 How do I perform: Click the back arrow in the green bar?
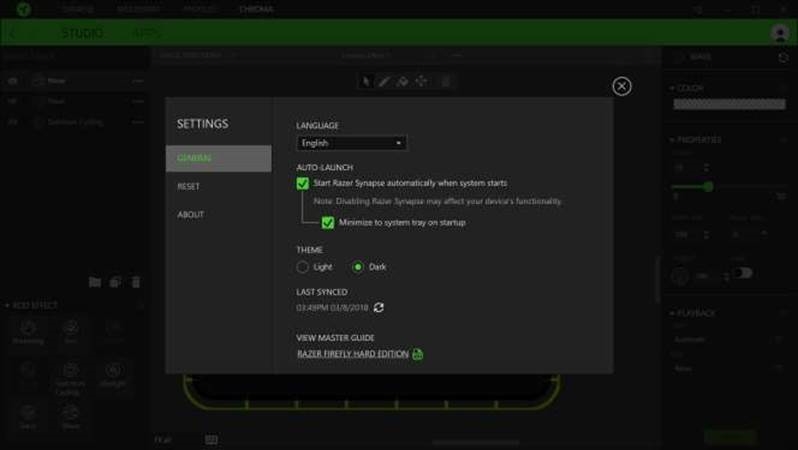click(x=12, y=34)
